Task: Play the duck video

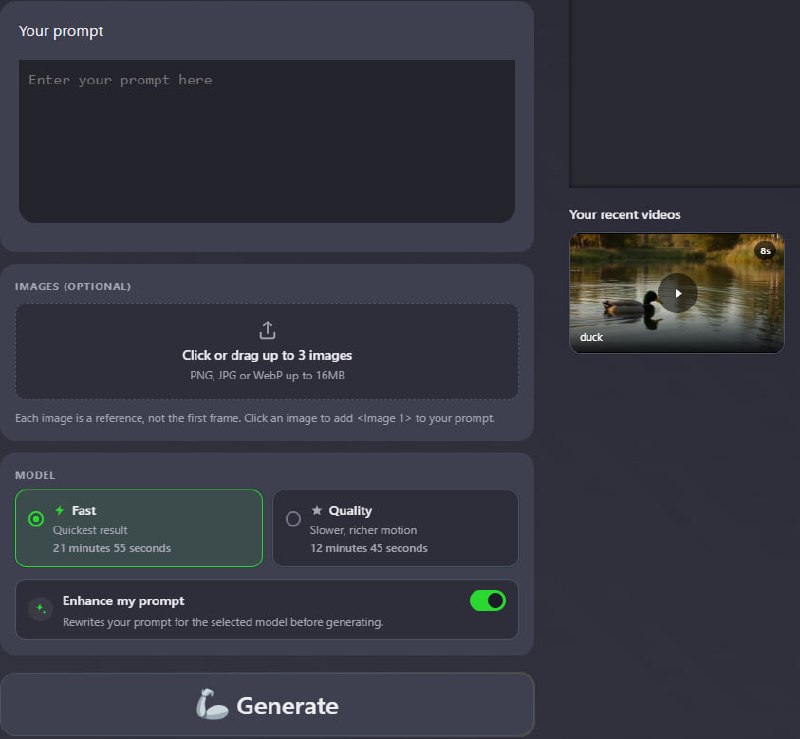Action: pos(678,293)
